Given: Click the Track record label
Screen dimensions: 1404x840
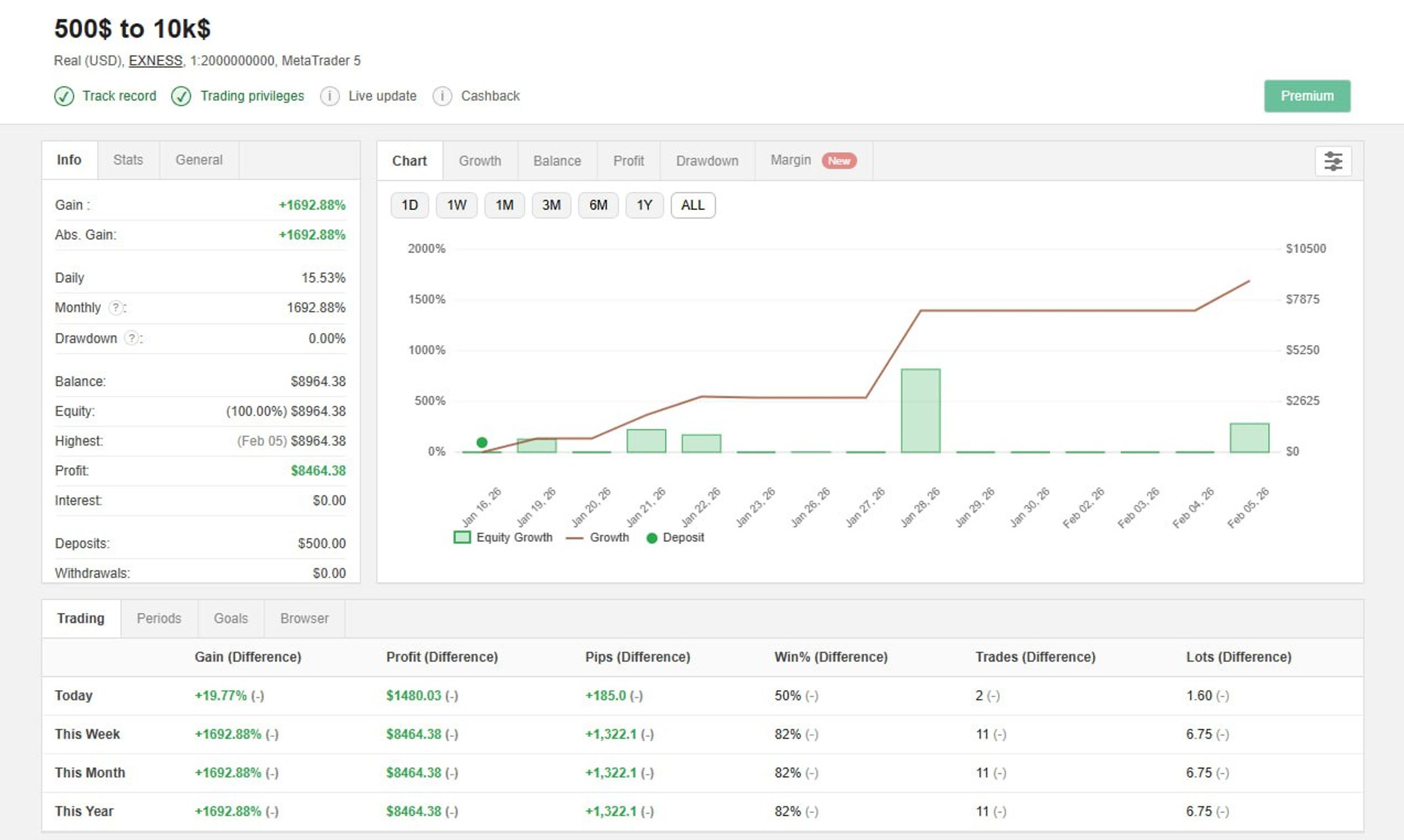Looking at the screenshot, I should pyautogui.click(x=120, y=96).
